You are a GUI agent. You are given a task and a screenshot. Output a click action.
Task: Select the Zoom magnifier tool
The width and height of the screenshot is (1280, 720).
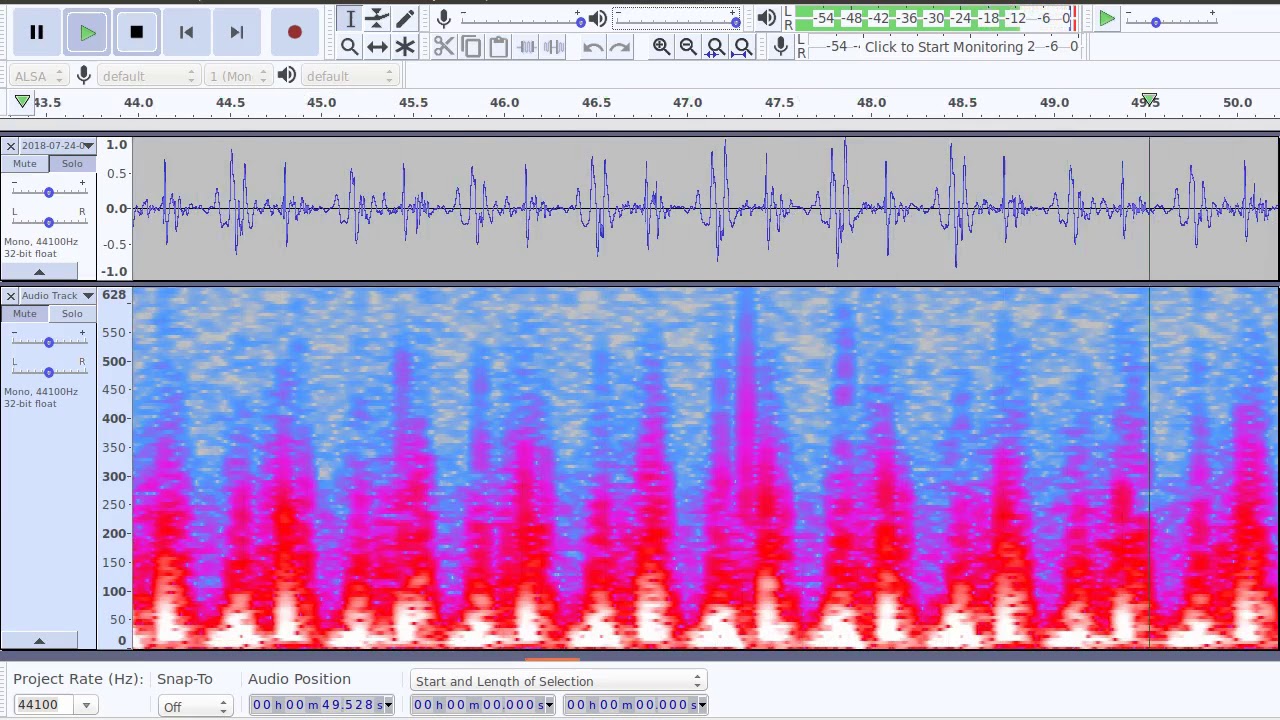coord(350,46)
